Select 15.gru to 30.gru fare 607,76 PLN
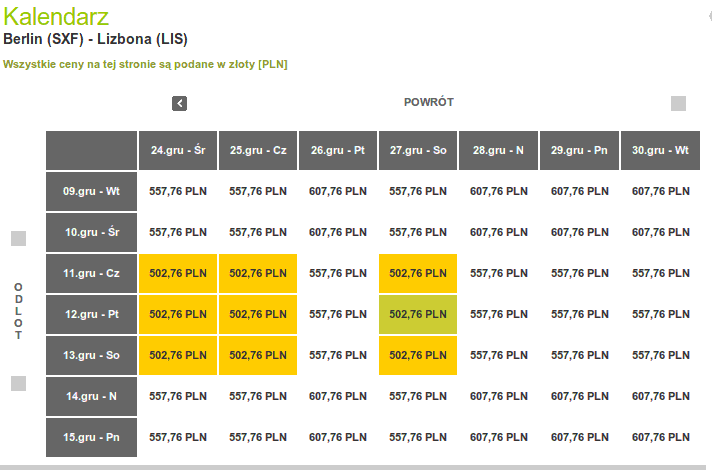712x475 pixels. pos(660,437)
